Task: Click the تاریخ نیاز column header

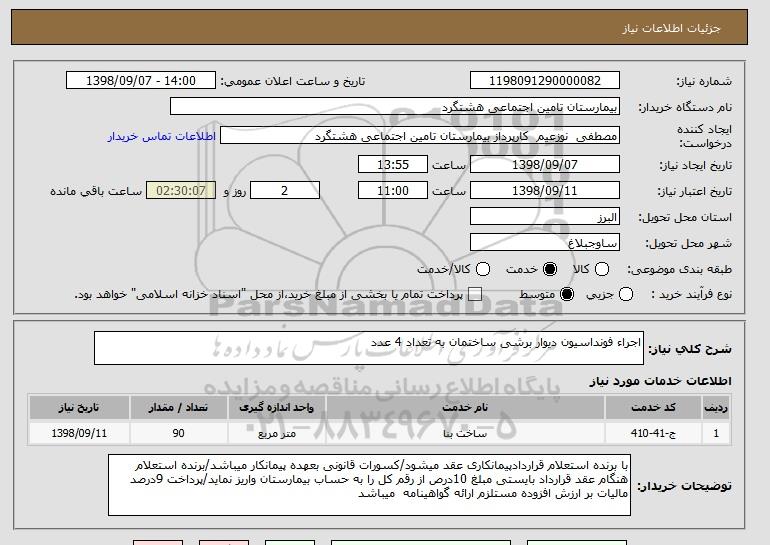Action: point(79,408)
